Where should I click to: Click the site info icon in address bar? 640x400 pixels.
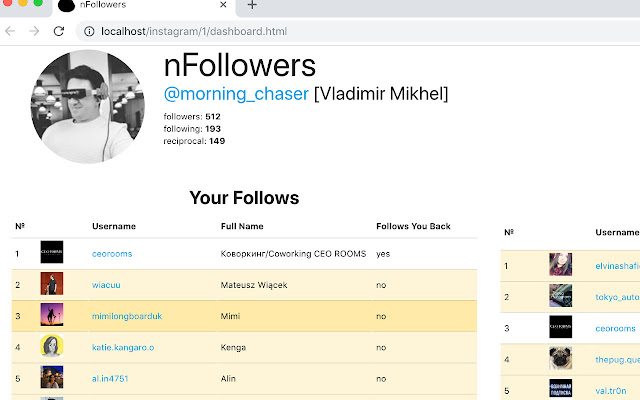tap(89, 31)
